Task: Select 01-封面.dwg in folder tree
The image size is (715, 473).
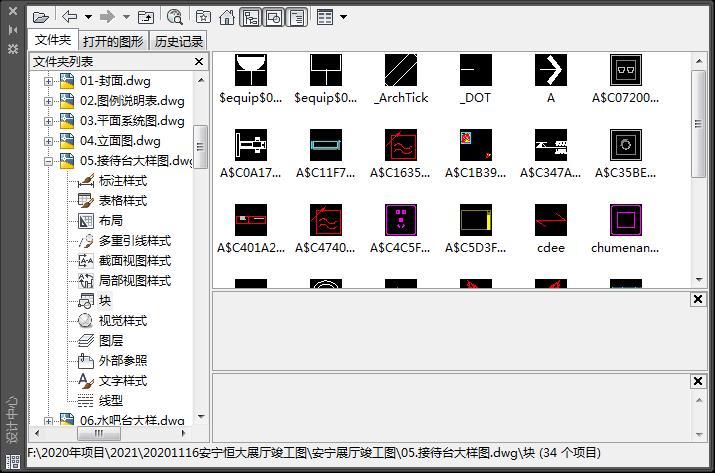Action: pos(115,81)
